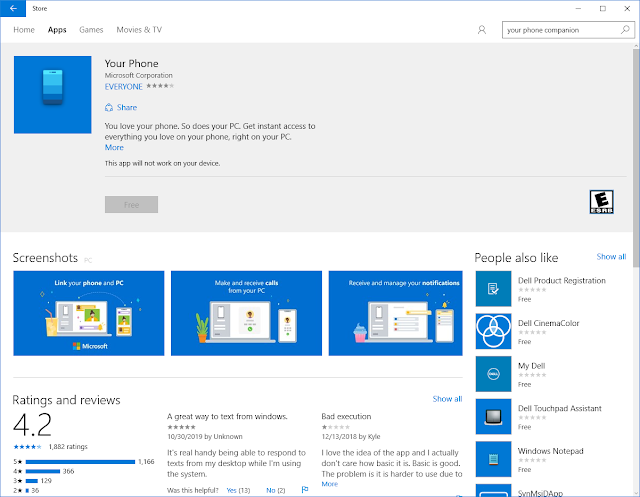Click the star rating beside EVERYONE
The image size is (640, 497).
tap(160, 86)
